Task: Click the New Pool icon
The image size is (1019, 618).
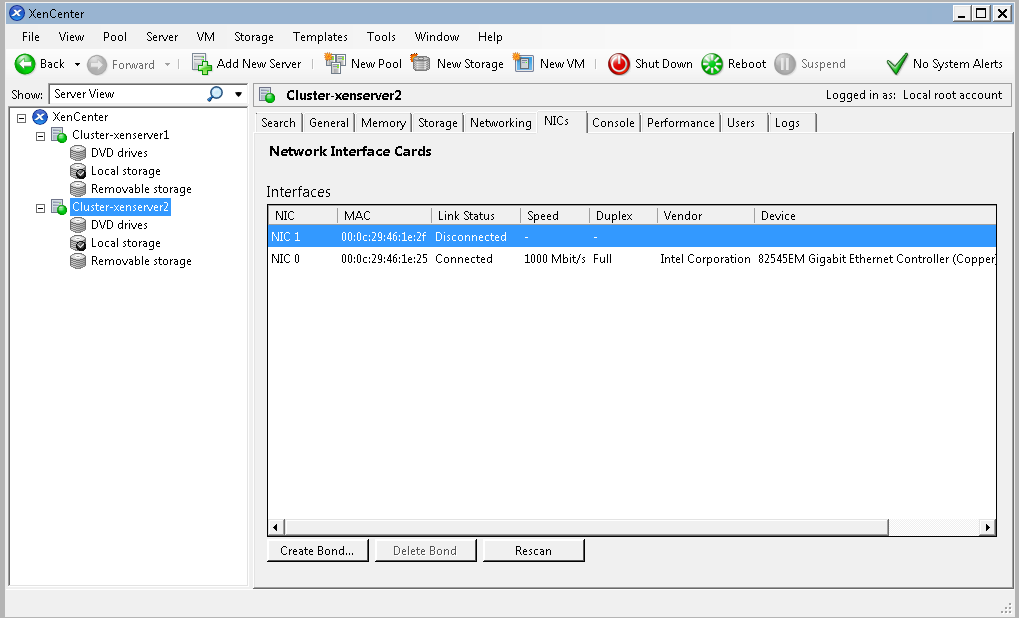Action: [x=336, y=64]
